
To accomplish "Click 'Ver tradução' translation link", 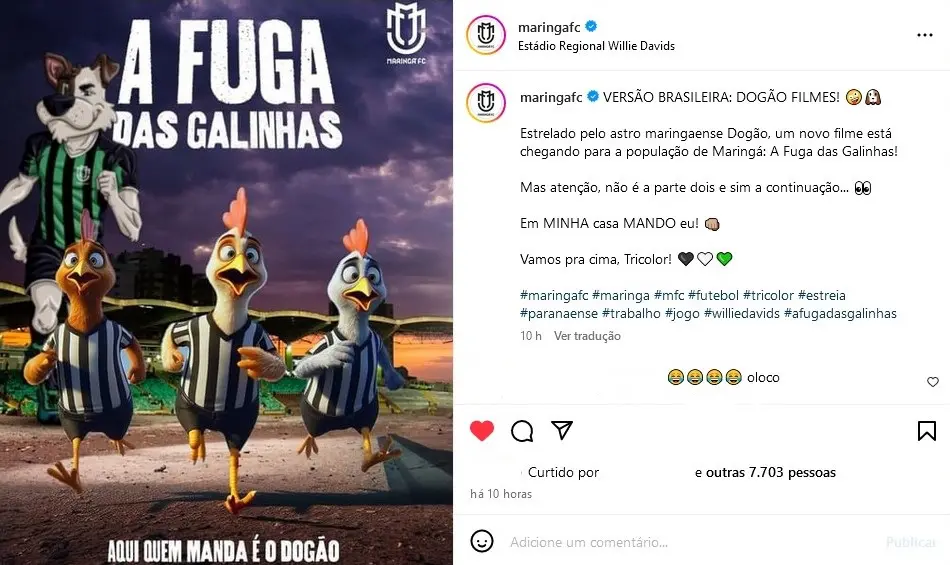I will coord(587,335).
